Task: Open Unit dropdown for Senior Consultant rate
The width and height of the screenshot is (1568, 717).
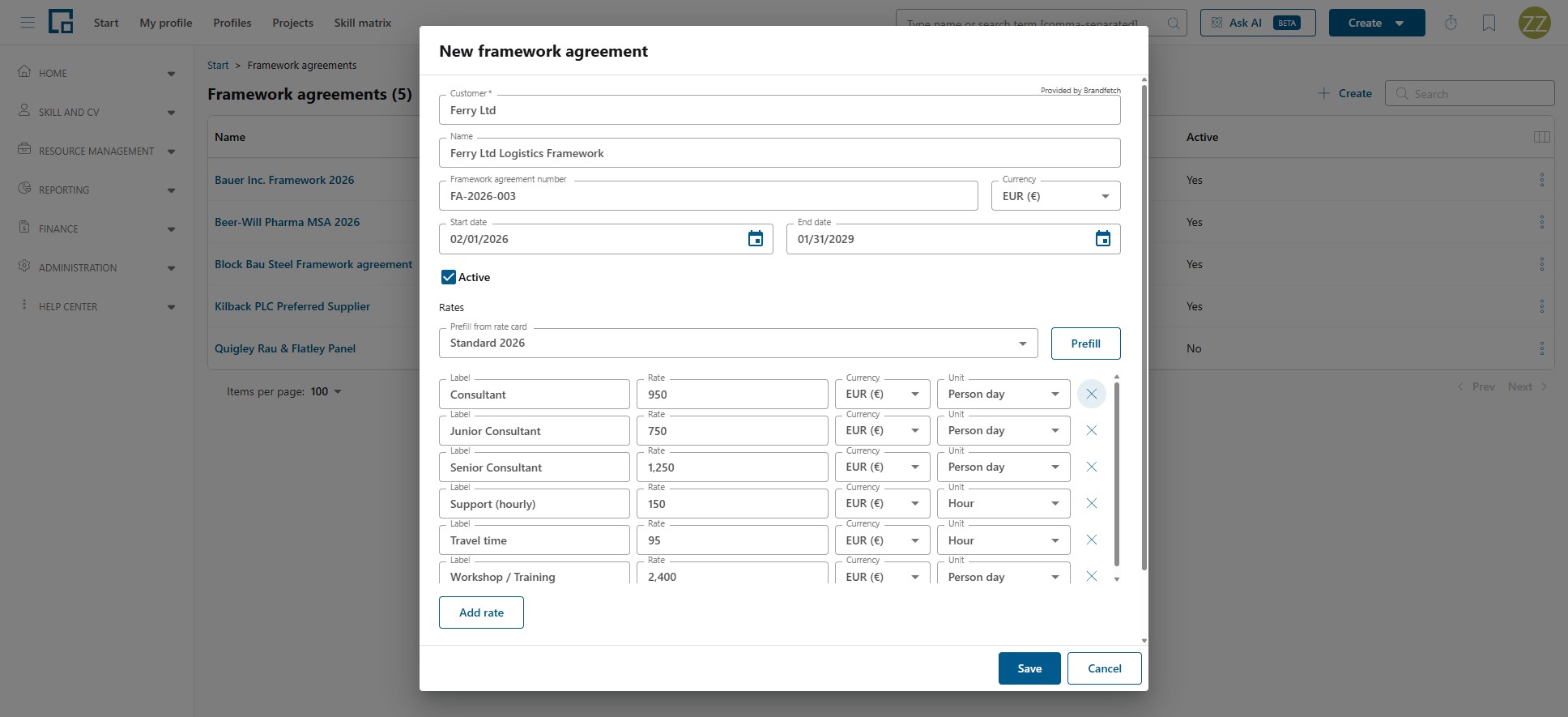Action: click(x=1003, y=467)
